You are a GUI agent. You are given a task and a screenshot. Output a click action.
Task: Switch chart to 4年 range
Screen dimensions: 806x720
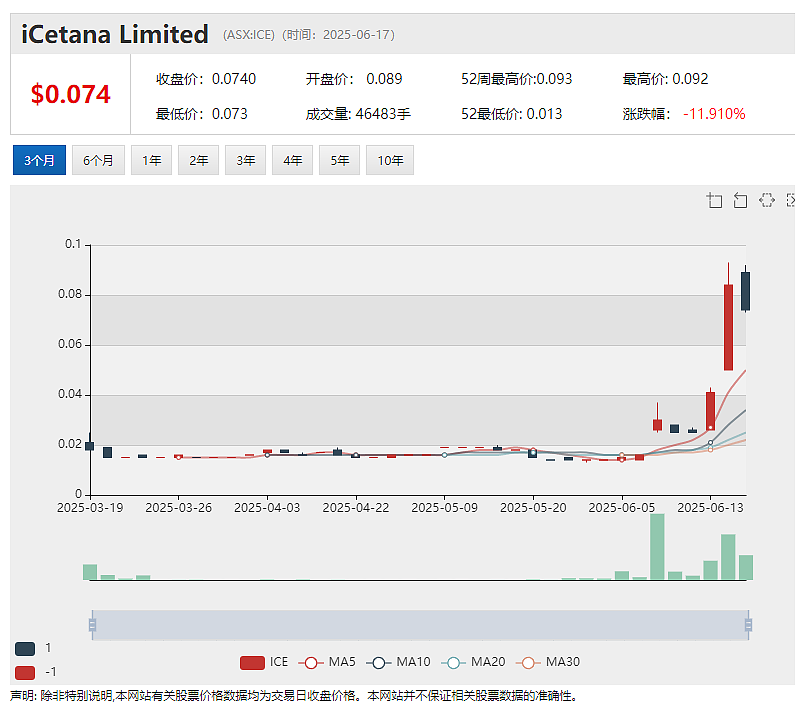[x=292, y=160]
